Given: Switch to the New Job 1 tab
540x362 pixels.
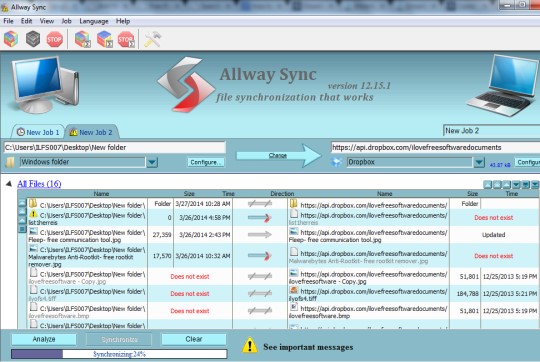Looking at the screenshot, I should click(x=38, y=132).
